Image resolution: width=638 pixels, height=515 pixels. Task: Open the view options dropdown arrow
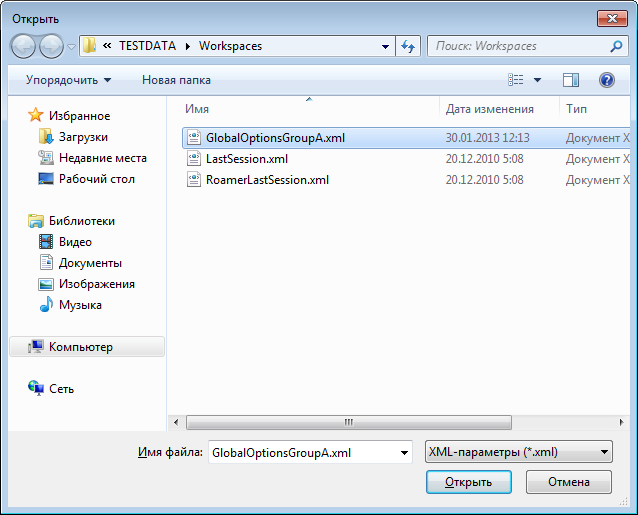coord(537,80)
